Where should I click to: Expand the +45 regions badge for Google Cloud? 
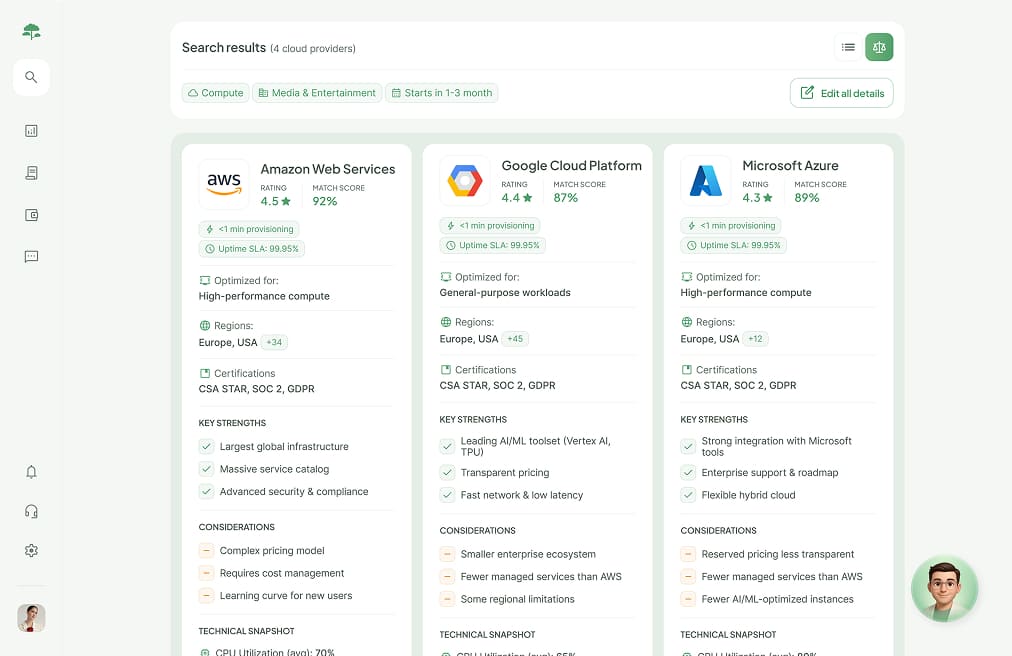click(515, 339)
